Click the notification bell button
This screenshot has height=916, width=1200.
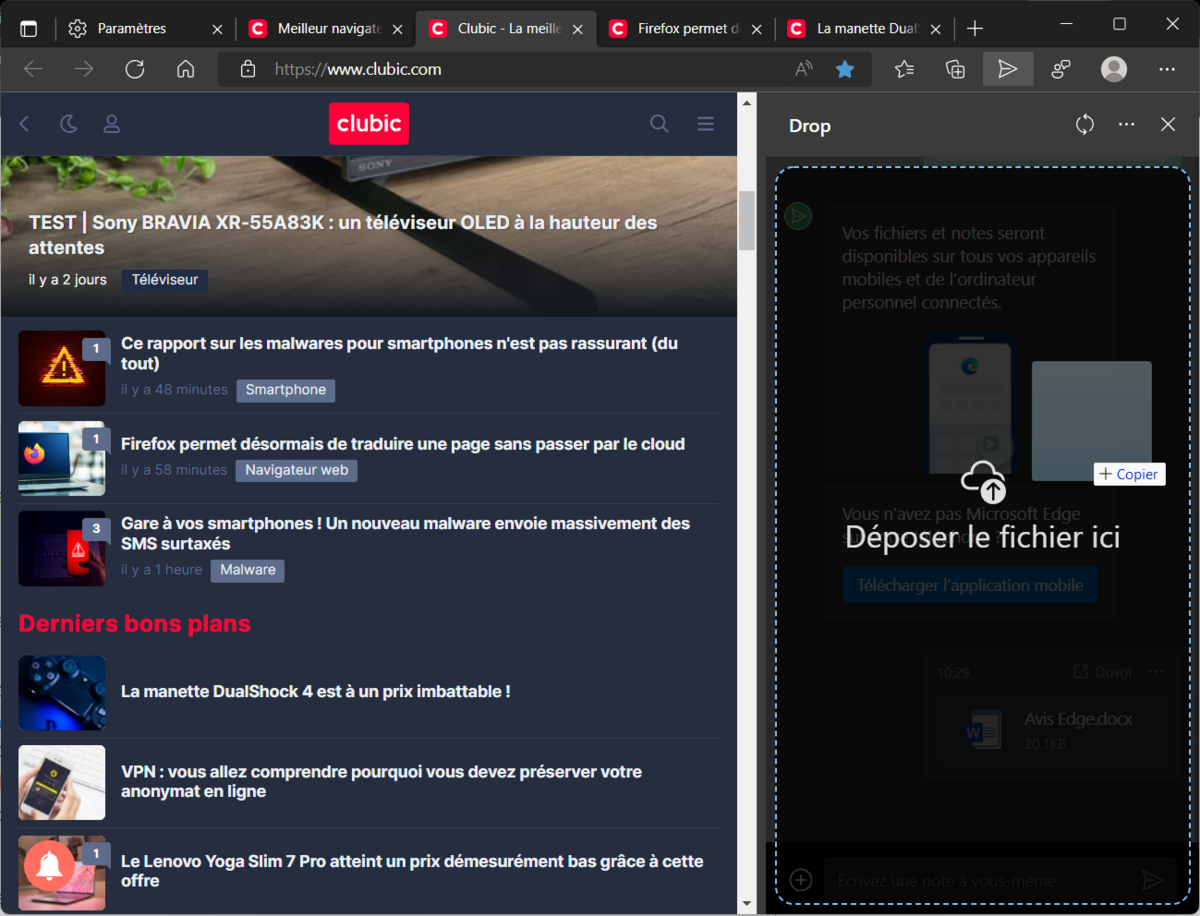[x=50, y=866]
